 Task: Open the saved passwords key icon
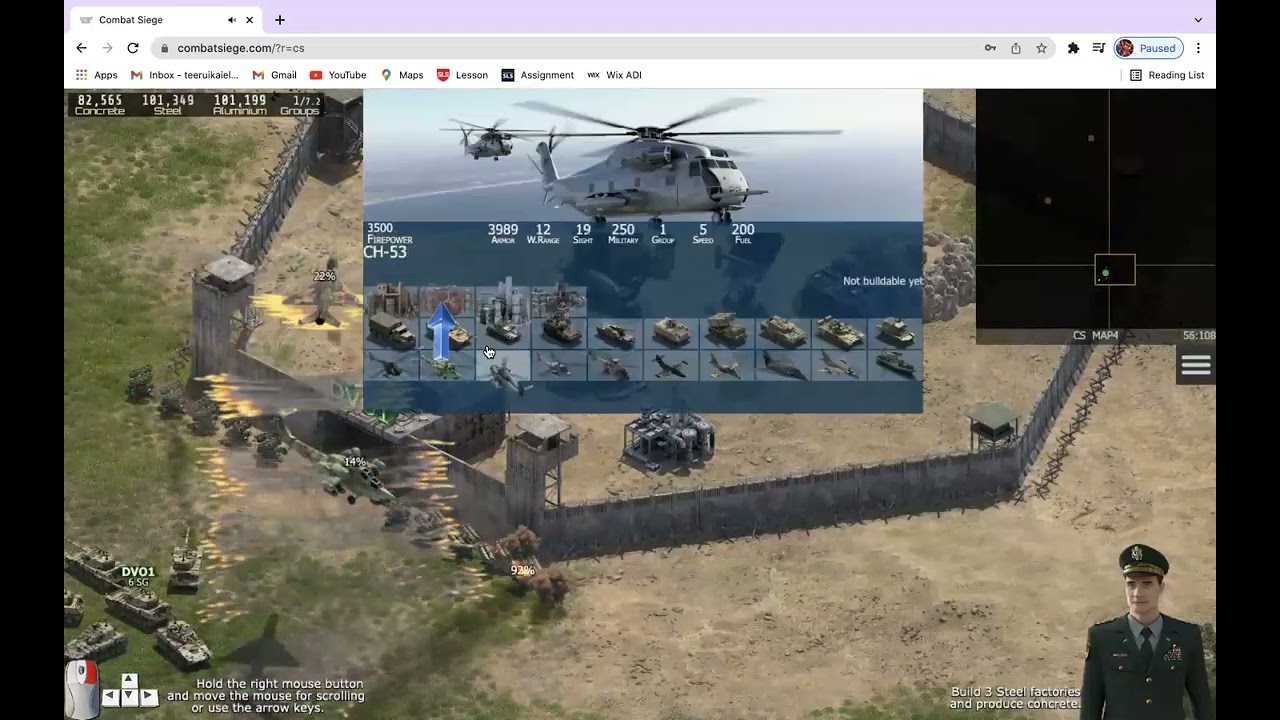click(x=990, y=48)
